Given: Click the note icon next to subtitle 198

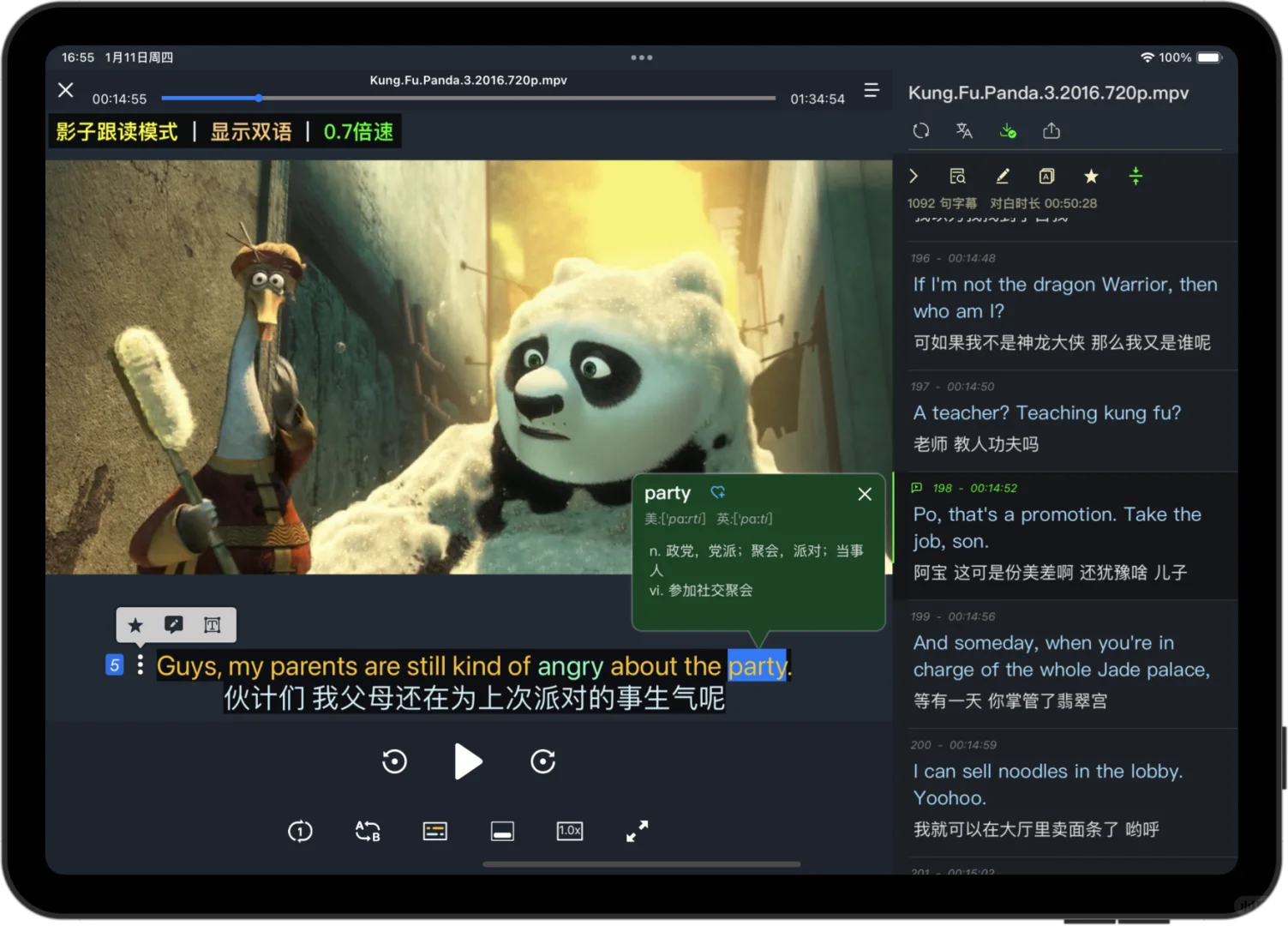Looking at the screenshot, I should coord(917,488).
